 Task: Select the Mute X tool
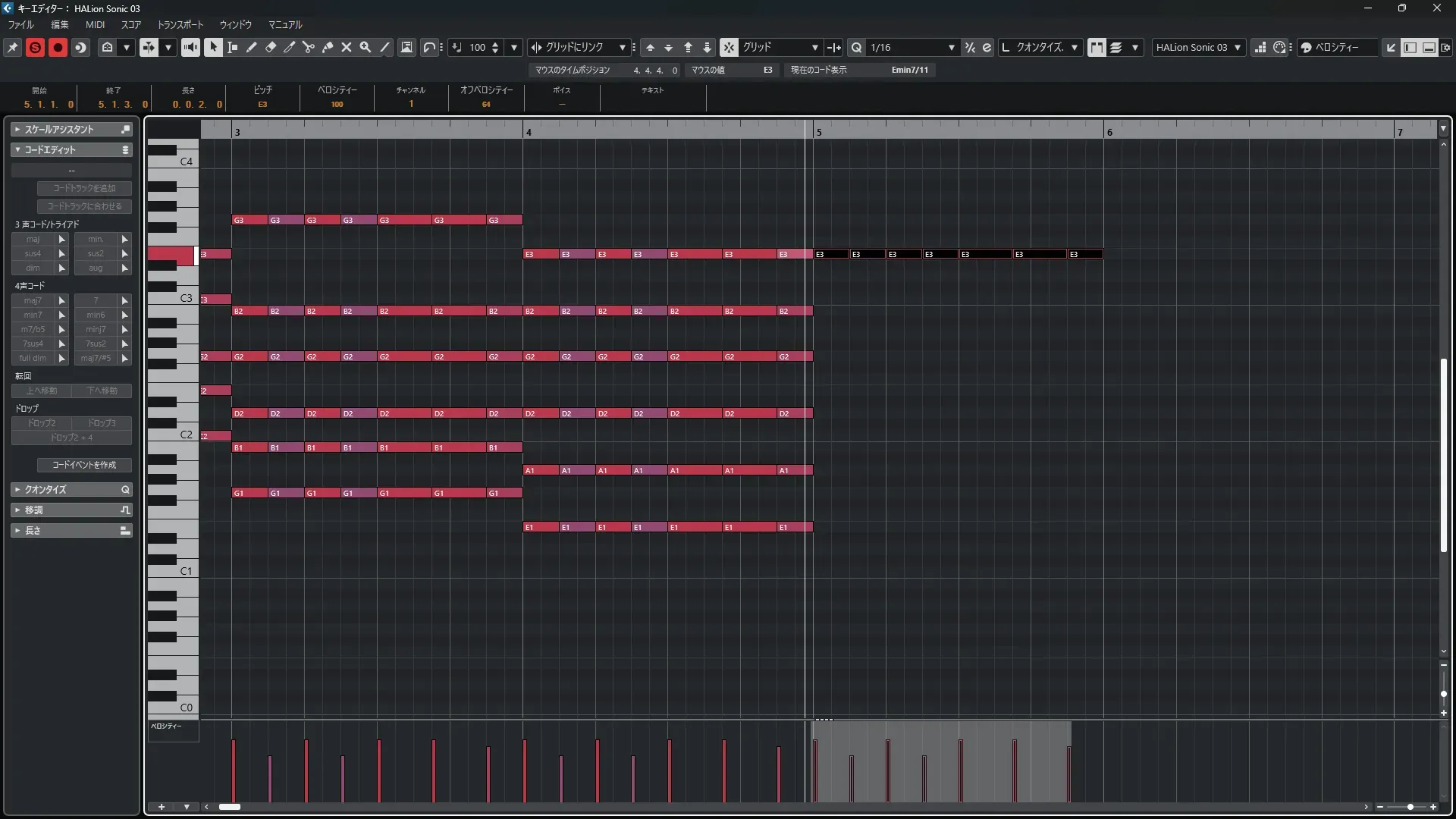click(x=346, y=47)
